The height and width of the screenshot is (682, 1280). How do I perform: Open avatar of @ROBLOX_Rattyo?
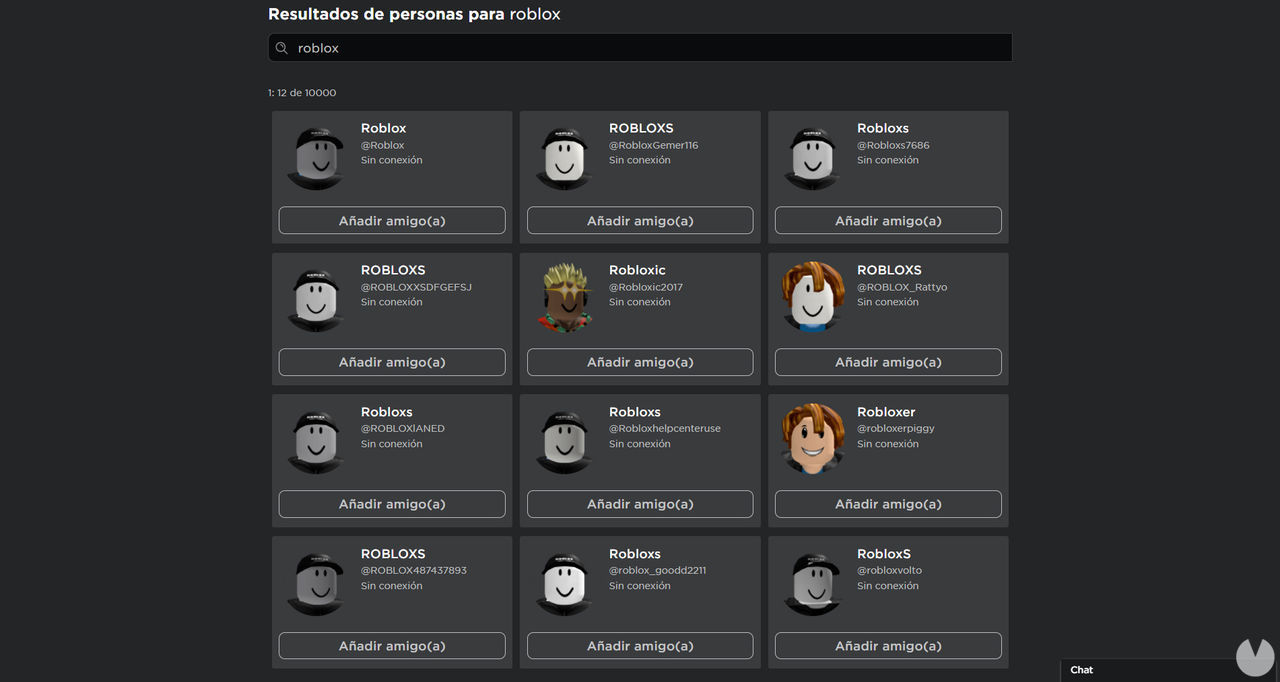click(812, 298)
